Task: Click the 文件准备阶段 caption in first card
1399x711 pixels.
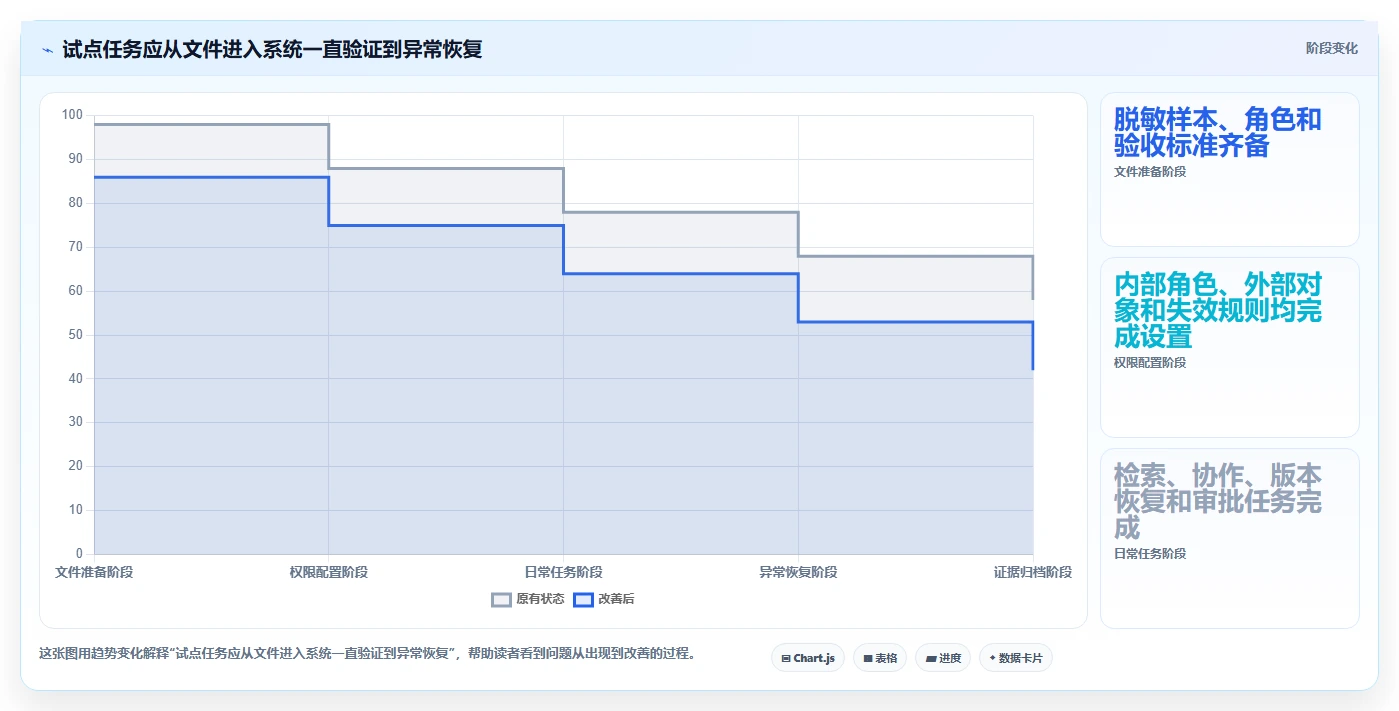Action: (x=1150, y=171)
